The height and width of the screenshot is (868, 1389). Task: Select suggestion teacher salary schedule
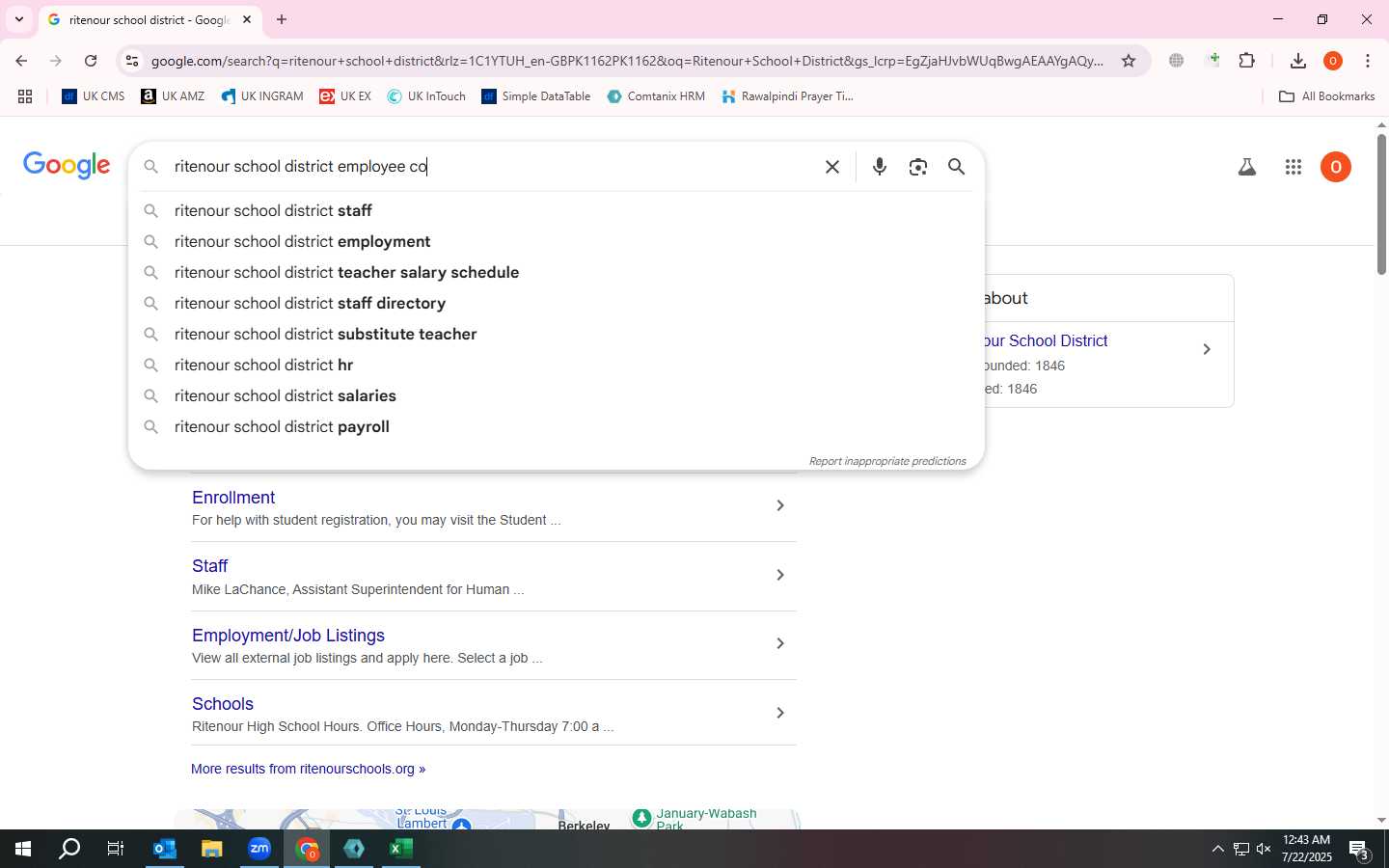[556, 272]
